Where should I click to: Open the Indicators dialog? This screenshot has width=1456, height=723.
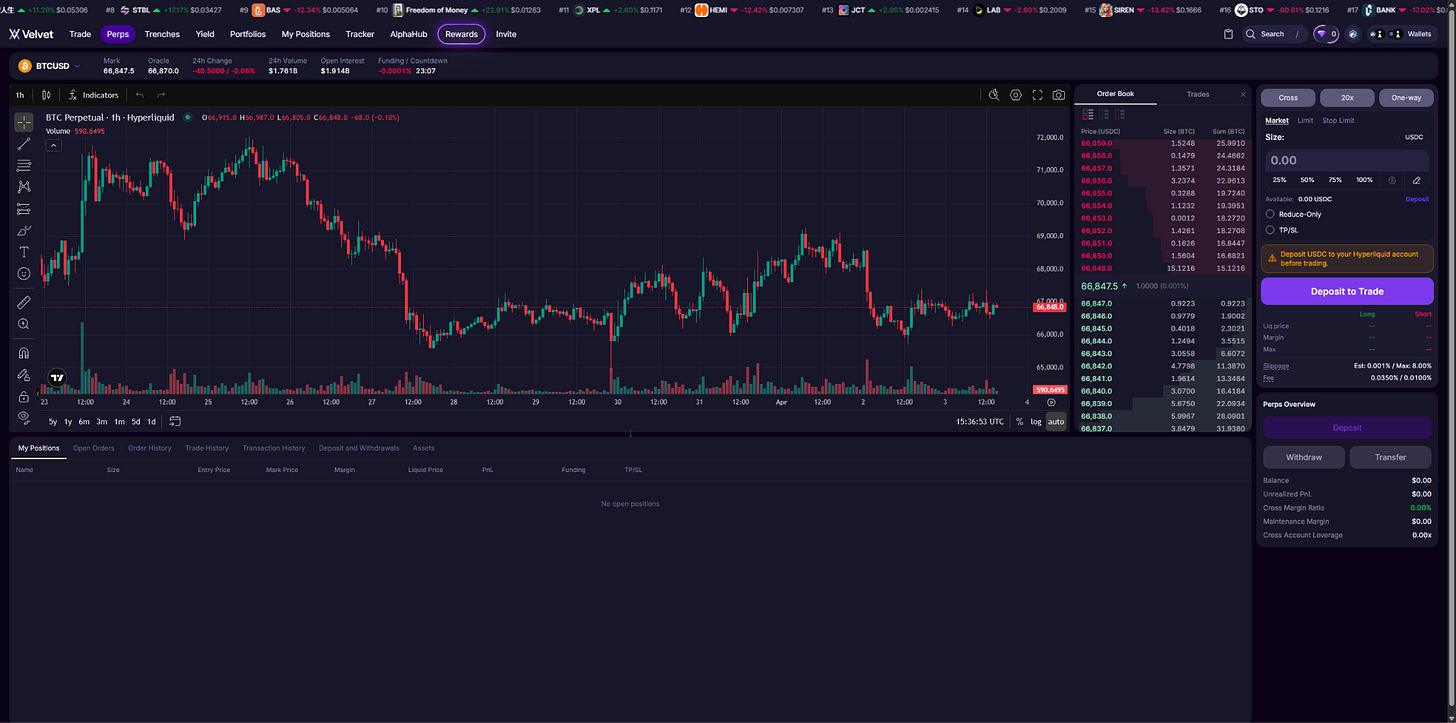(x=93, y=95)
